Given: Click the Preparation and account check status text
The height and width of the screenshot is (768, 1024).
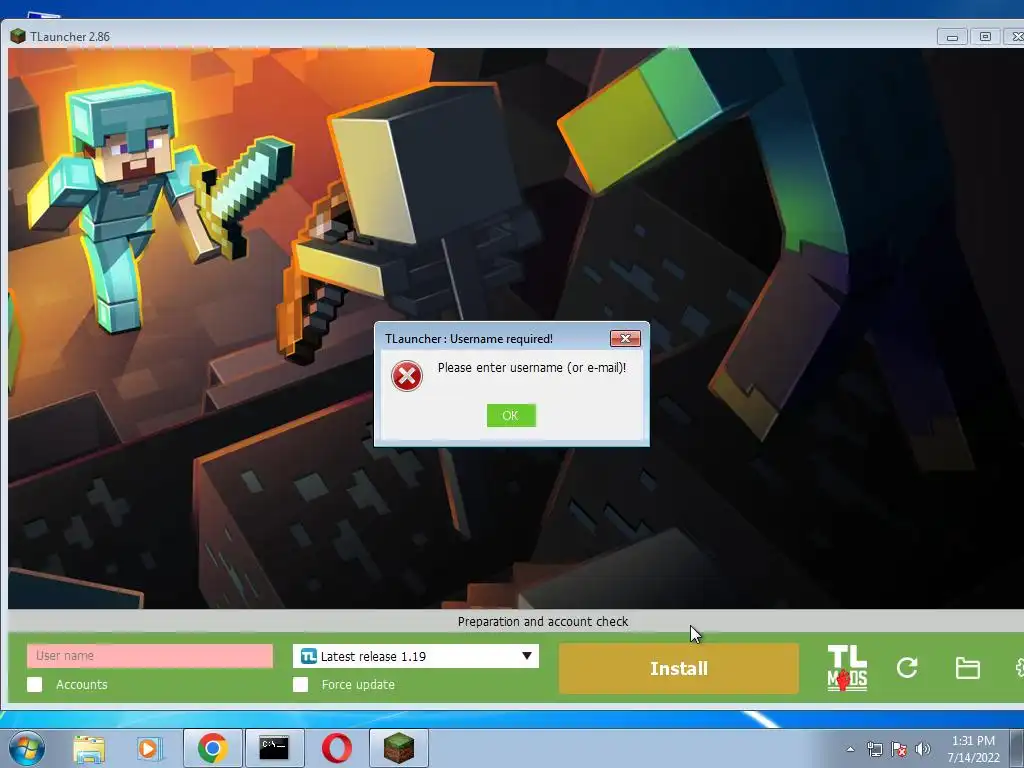Looking at the screenshot, I should 543,622.
